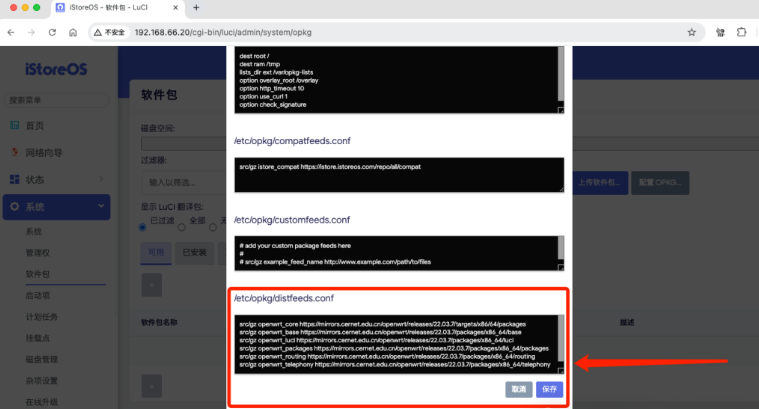Select the 已过滤 radio button
Viewport: 759px width, 409px height.
(143, 226)
